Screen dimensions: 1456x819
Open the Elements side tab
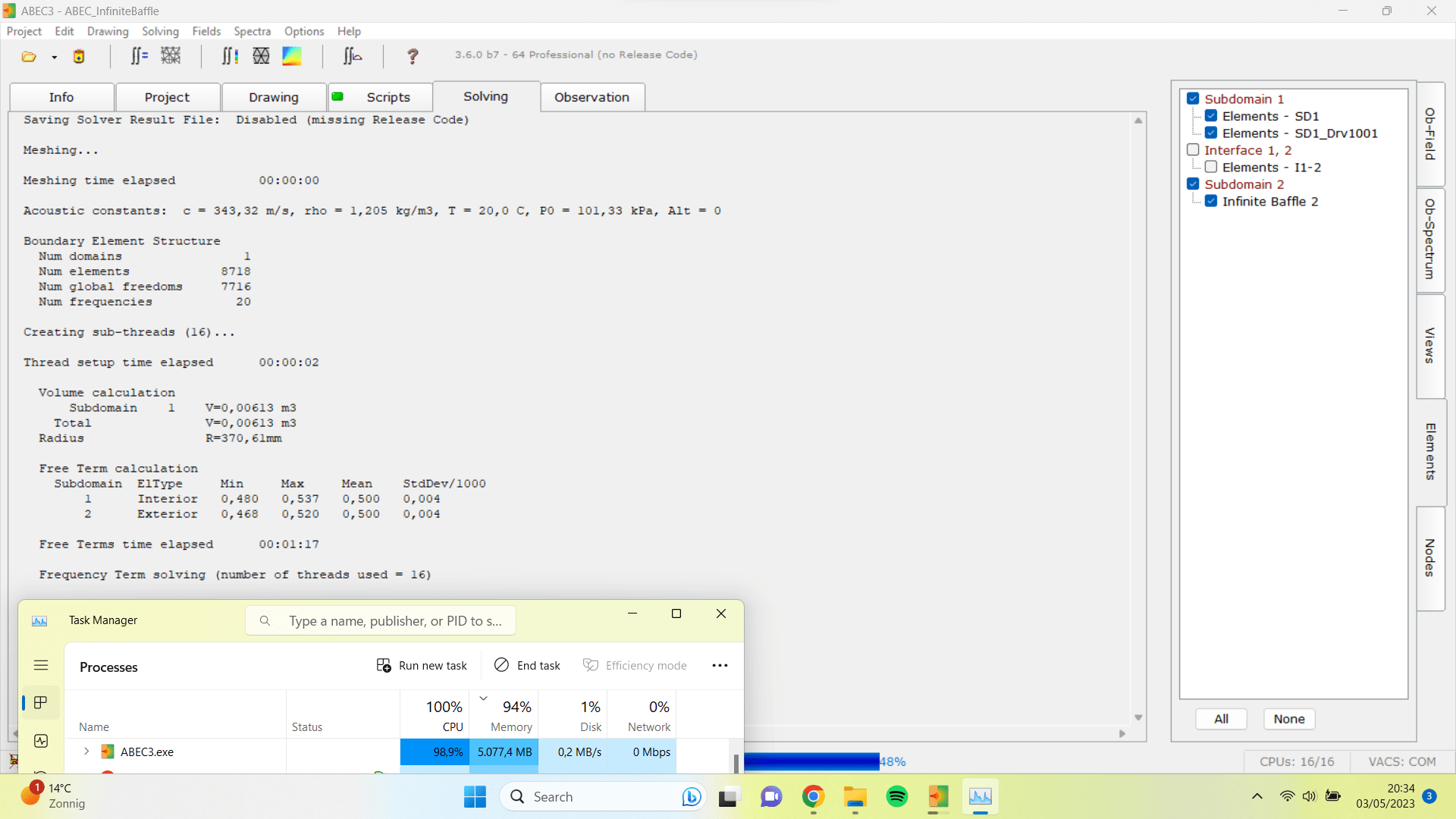click(x=1430, y=452)
